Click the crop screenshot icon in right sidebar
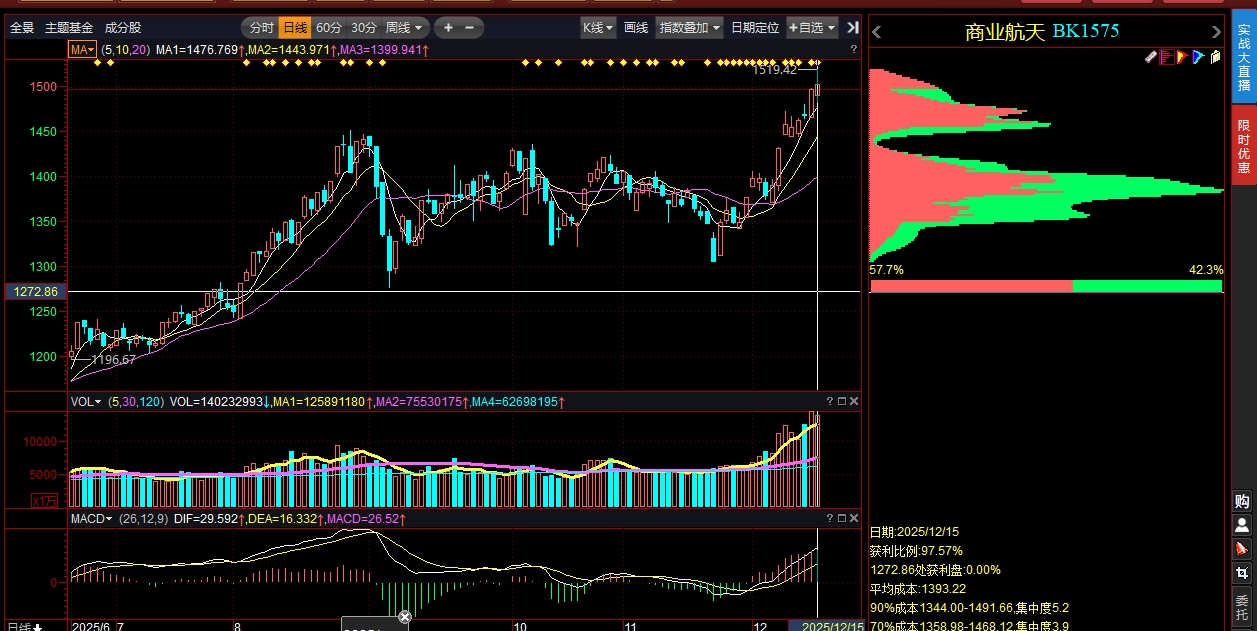 (1242, 574)
